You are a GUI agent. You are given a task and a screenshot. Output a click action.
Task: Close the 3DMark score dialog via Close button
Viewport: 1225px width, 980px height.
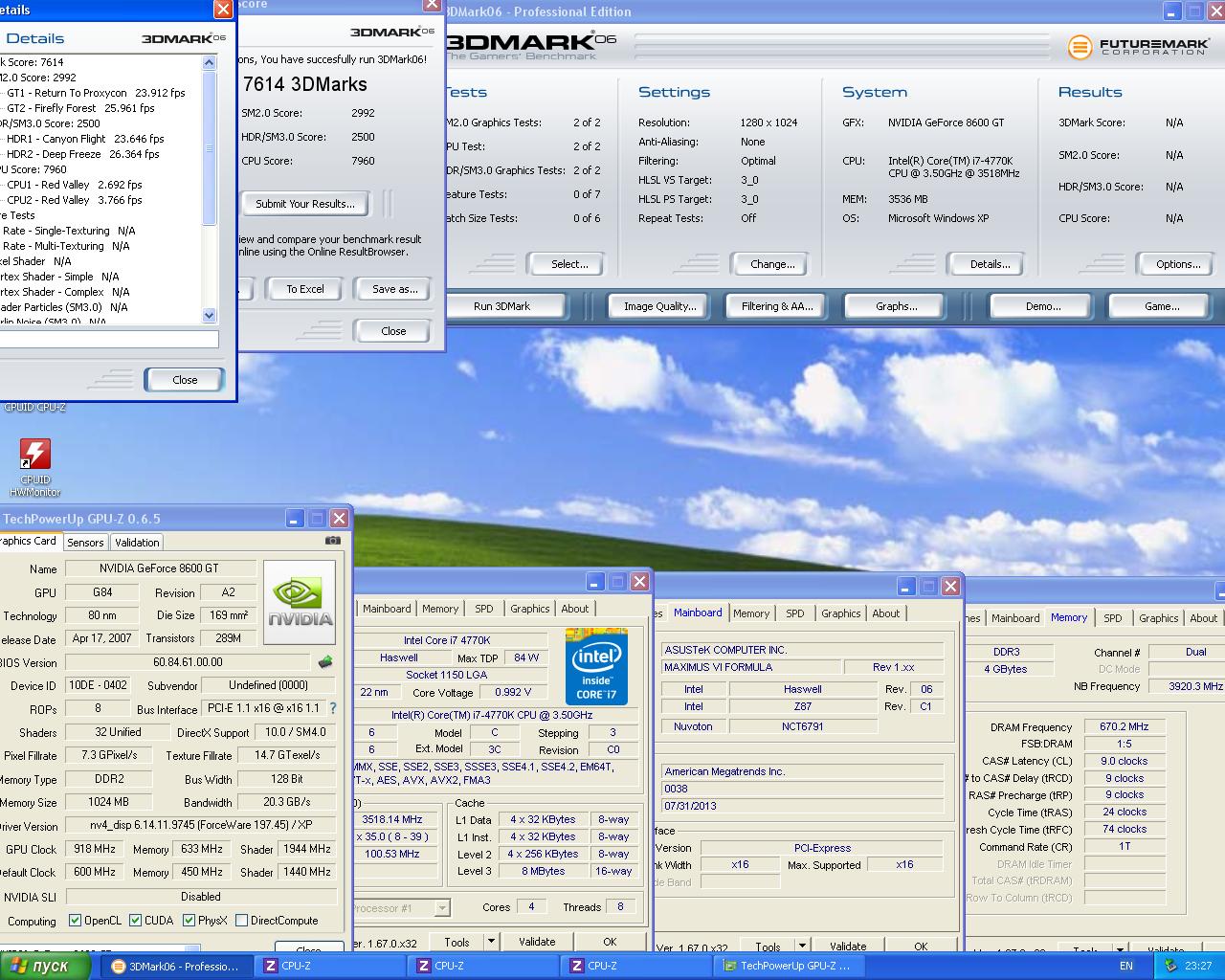pos(393,331)
